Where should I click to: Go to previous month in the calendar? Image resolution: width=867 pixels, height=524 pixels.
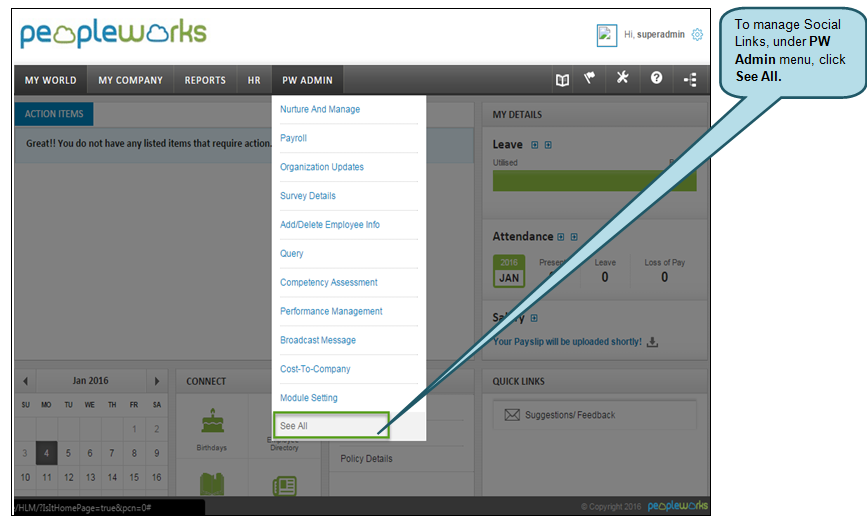point(26,381)
